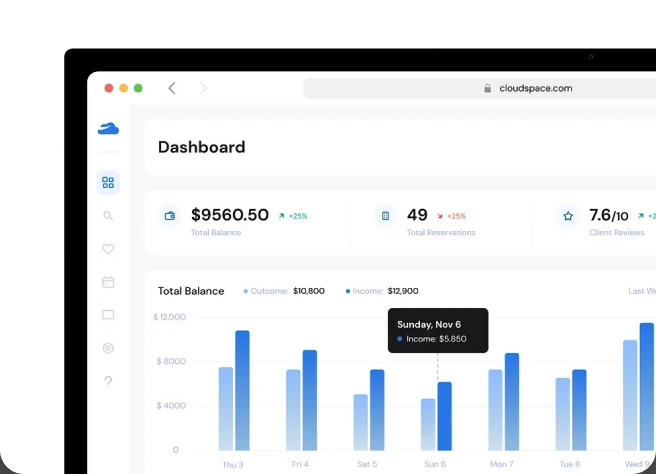
Task: Open the Dashboard grid icon in sidebar
Action: pyautogui.click(x=108, y=182)
